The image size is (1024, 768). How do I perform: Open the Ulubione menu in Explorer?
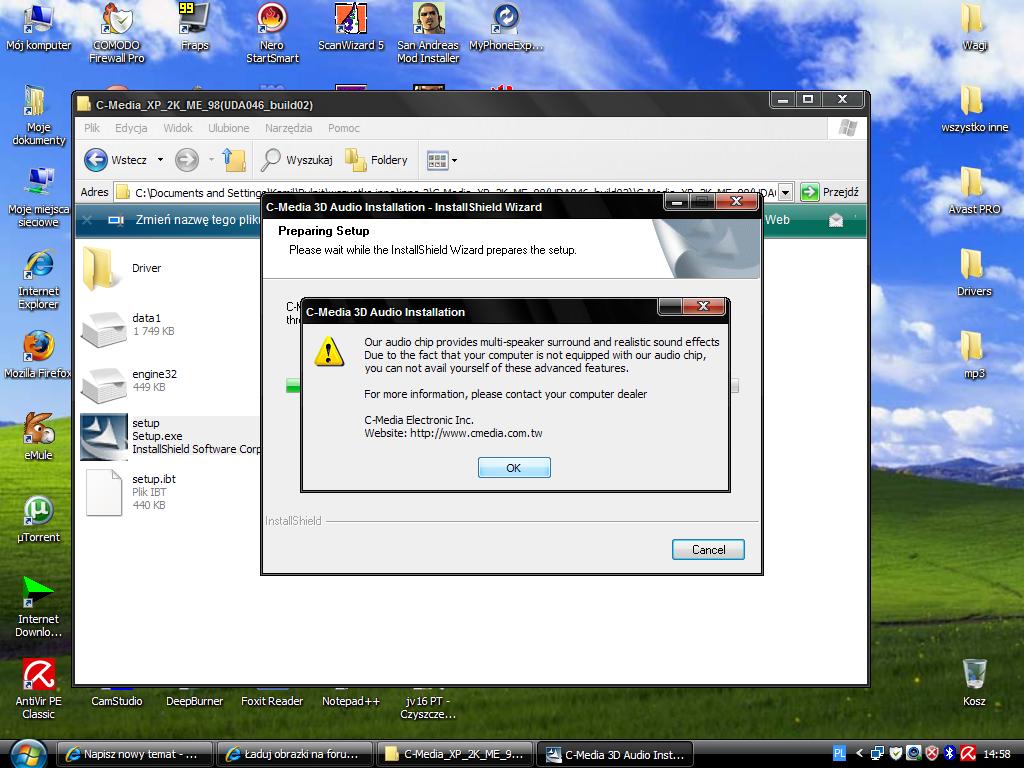[x=229, y=128]
